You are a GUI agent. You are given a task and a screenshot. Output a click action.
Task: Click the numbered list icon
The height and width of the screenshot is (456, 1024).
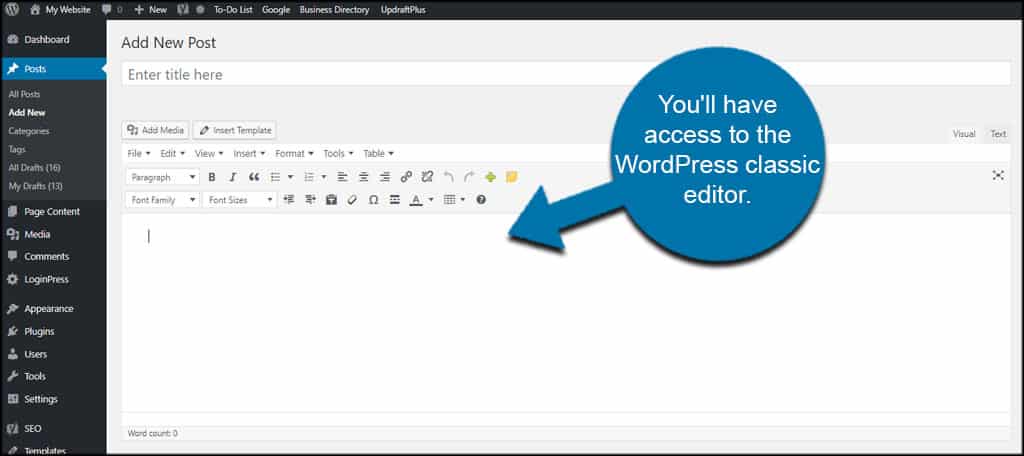(309, 177)
